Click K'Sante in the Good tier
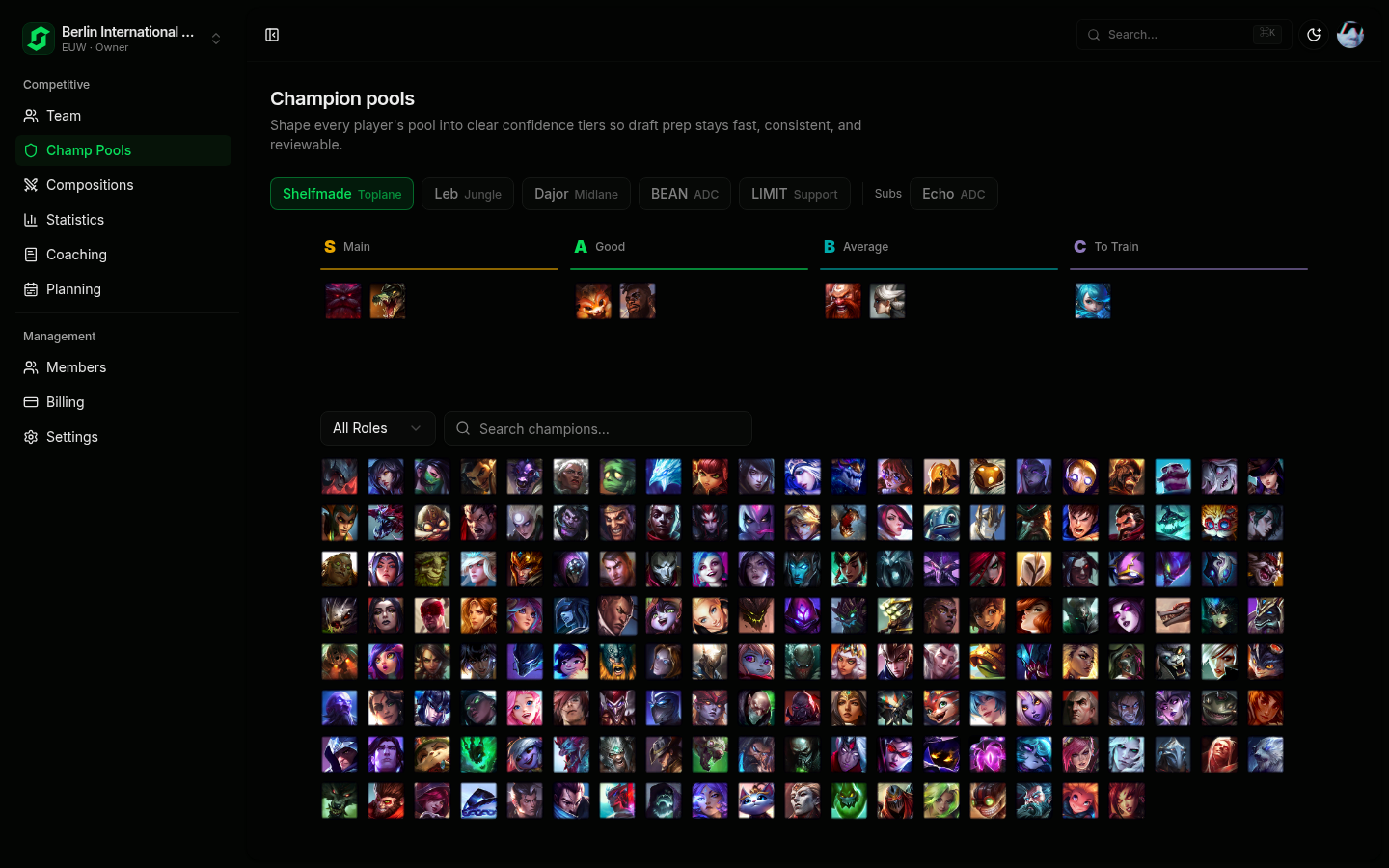This screenshot has width=1389, height=868. pyautogui.click(x=638, y=301)
